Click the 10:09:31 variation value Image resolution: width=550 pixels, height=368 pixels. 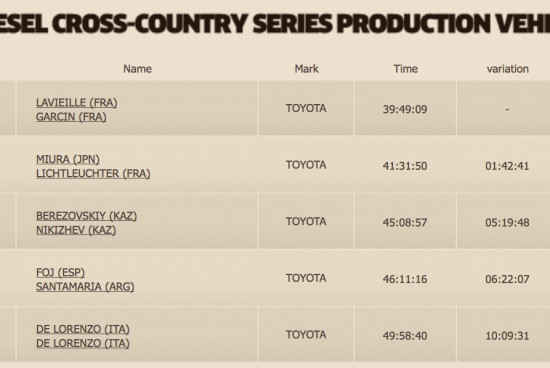click(507, 336)
